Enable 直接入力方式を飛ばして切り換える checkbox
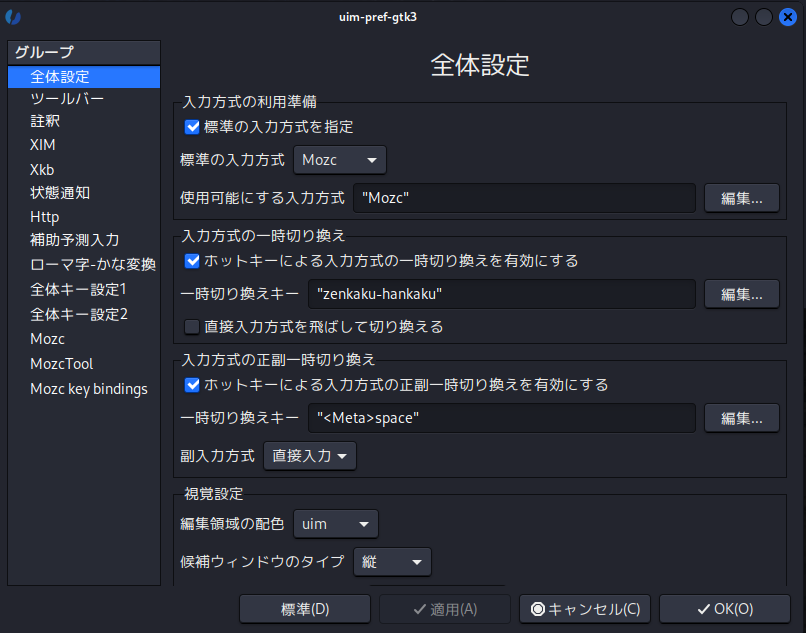This screenshot has width=806, height=633. pyautogui.click(x=192, y=327)
